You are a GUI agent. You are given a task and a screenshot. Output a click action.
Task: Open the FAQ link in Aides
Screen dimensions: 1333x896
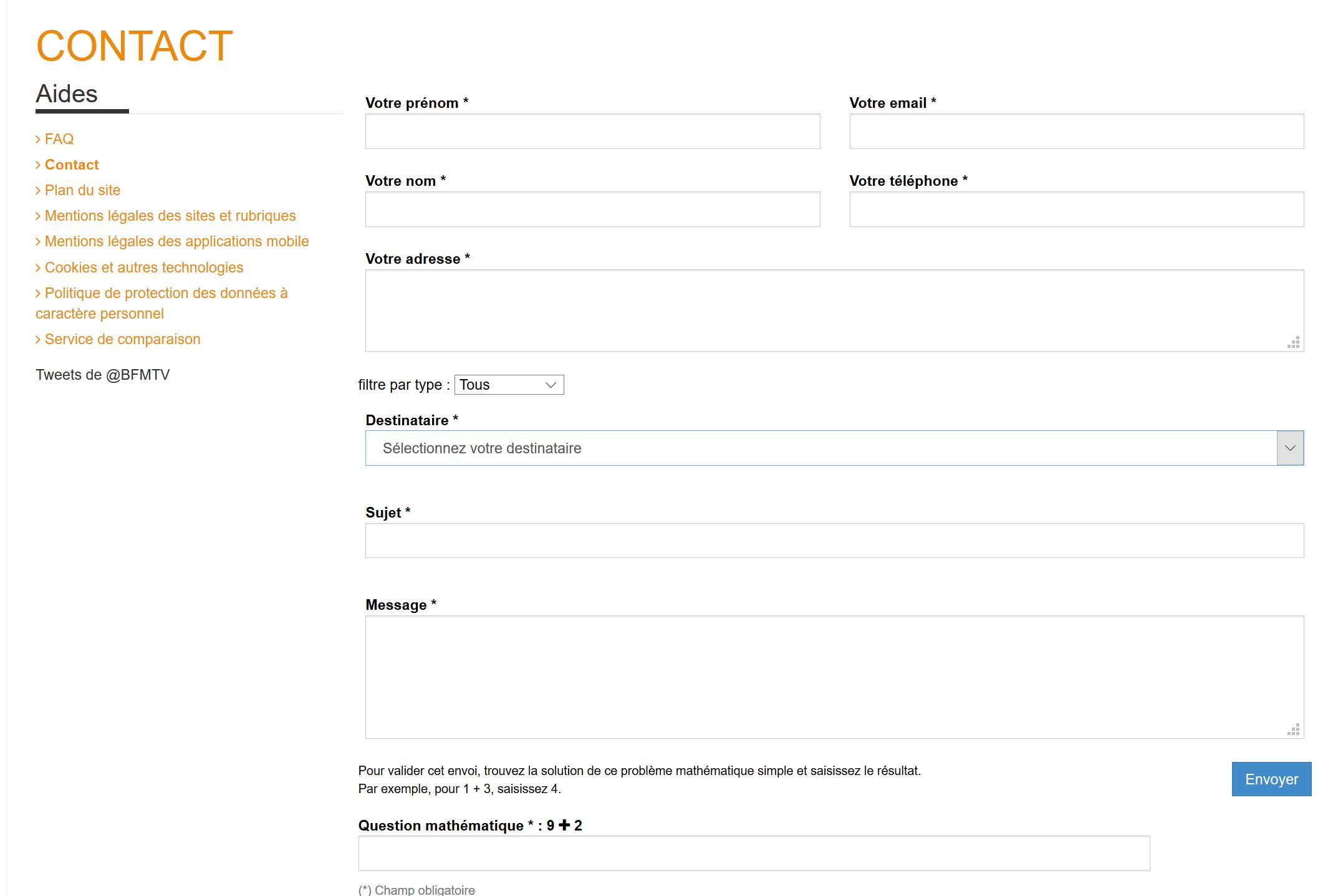[59, 139]
